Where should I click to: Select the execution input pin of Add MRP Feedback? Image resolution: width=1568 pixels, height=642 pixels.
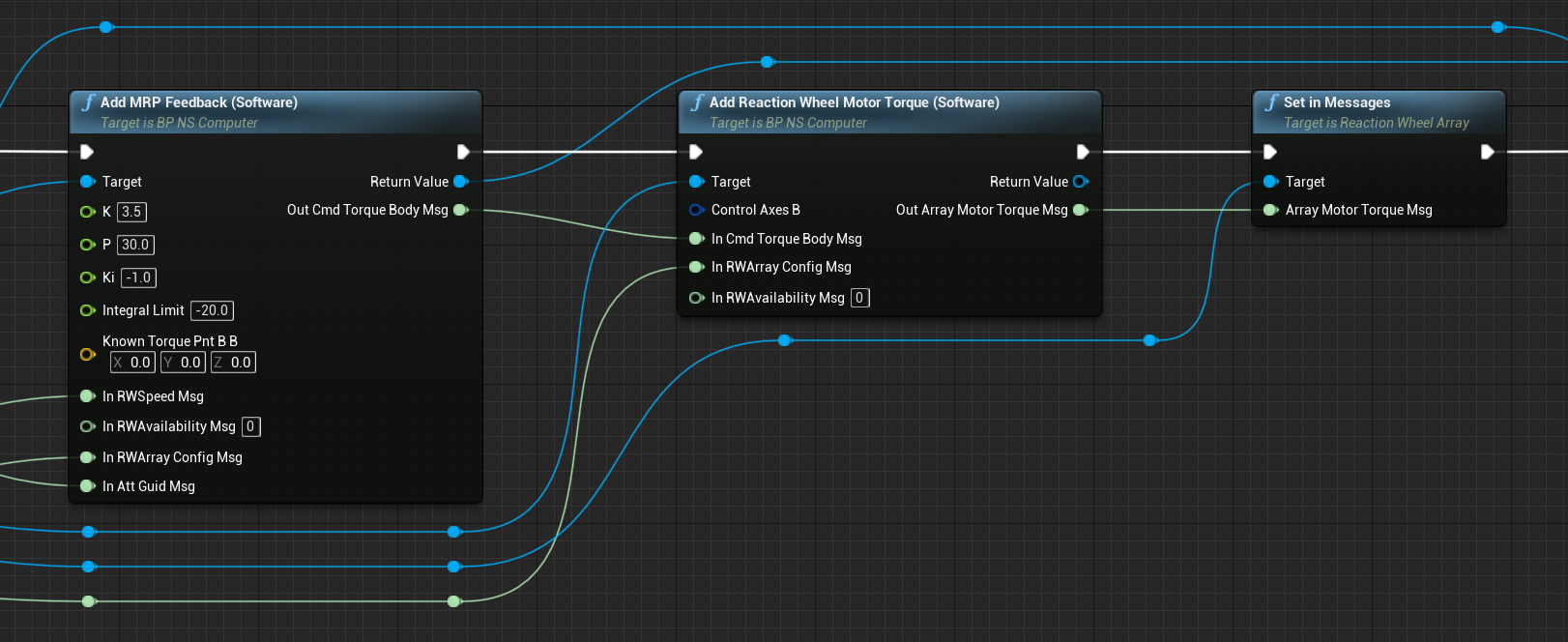click(x=87, y=152)
